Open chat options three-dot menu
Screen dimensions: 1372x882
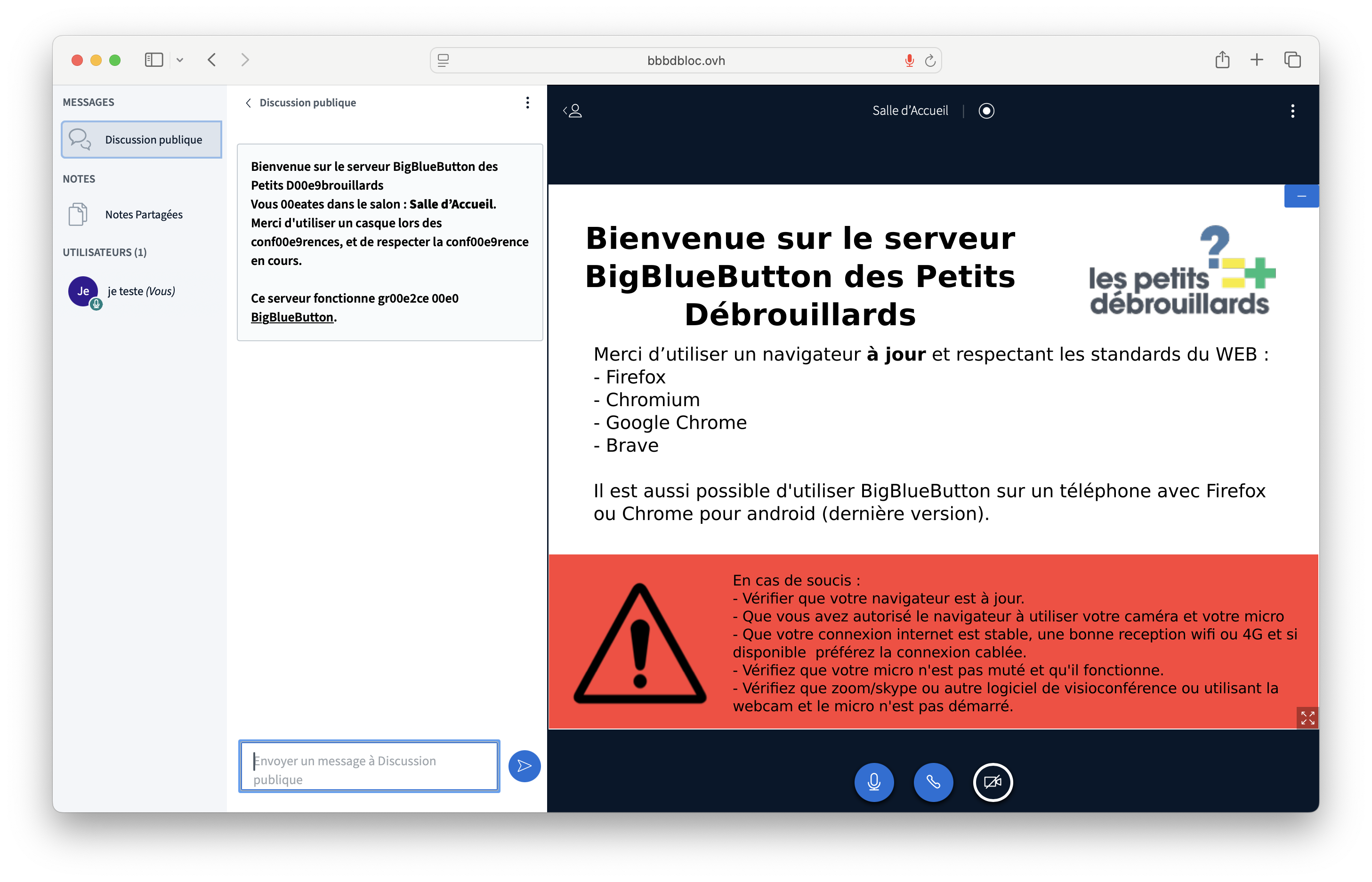(x=527, y=103)
